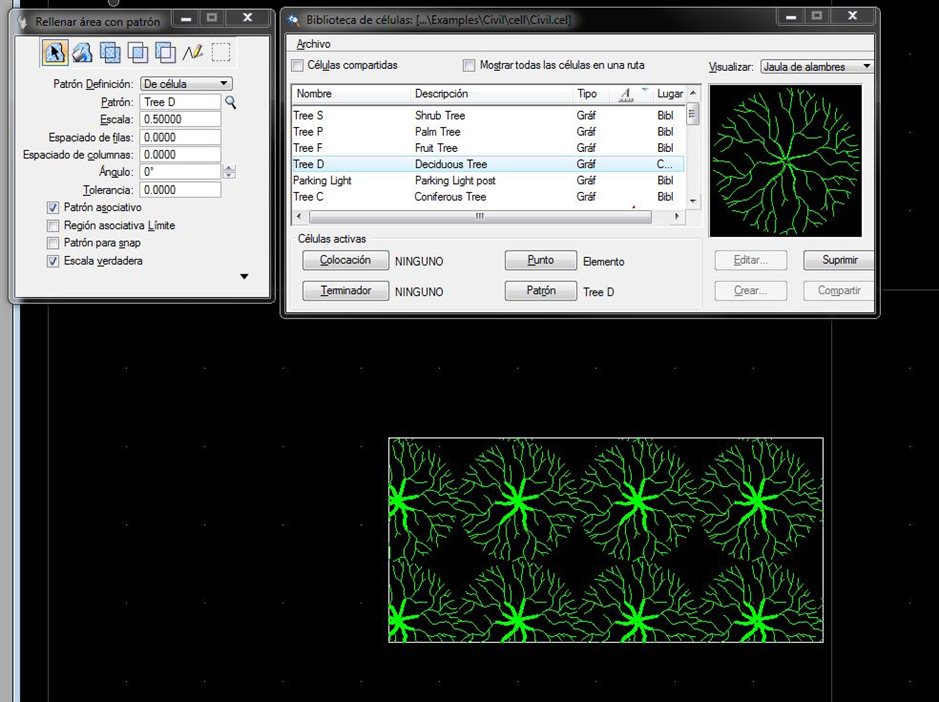Click the Ángulo input field
Image resolution: width=939 pixels, height=702 pixels.
click(180, 172)
